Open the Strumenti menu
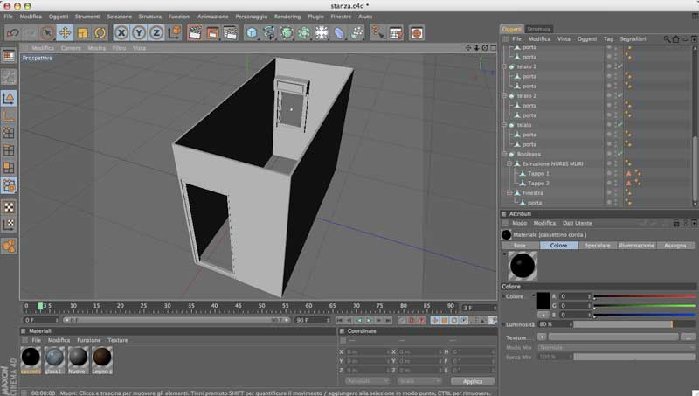This screenshot has width=699, height=396. [x=87, y=16]
